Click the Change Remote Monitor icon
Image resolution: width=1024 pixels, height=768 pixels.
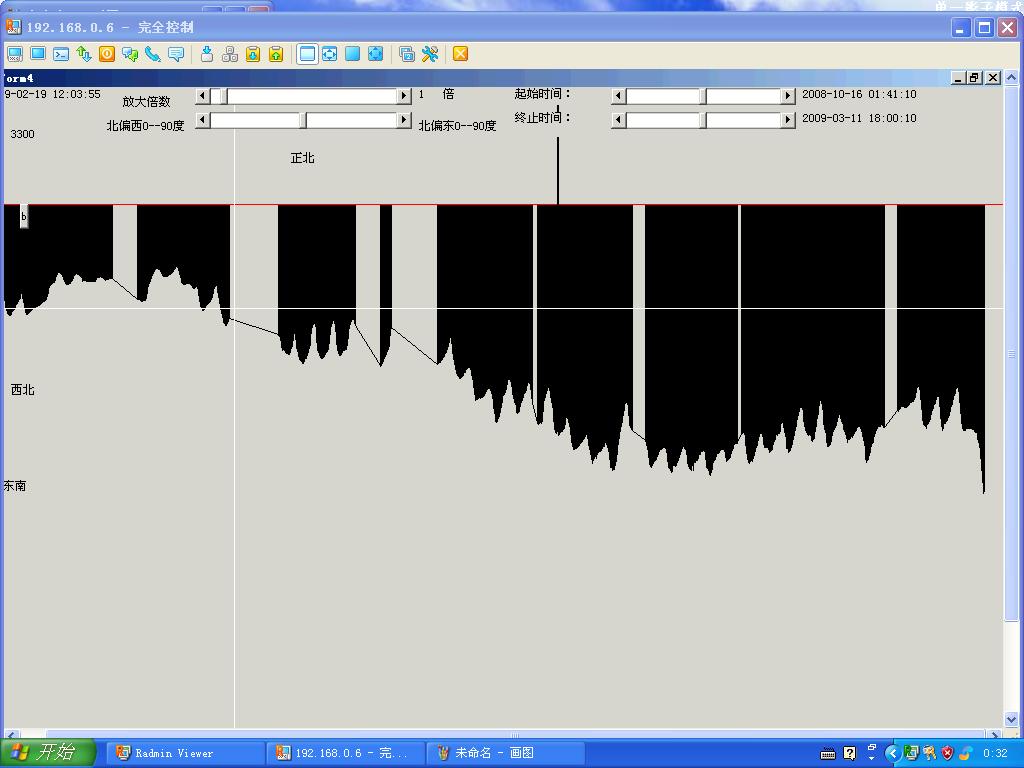[406, 54]
